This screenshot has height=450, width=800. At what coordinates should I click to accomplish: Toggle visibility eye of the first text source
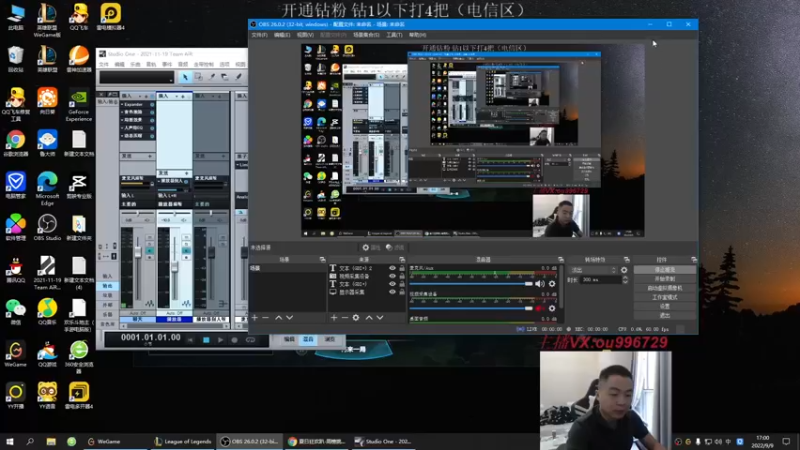[x=392, y=268]
